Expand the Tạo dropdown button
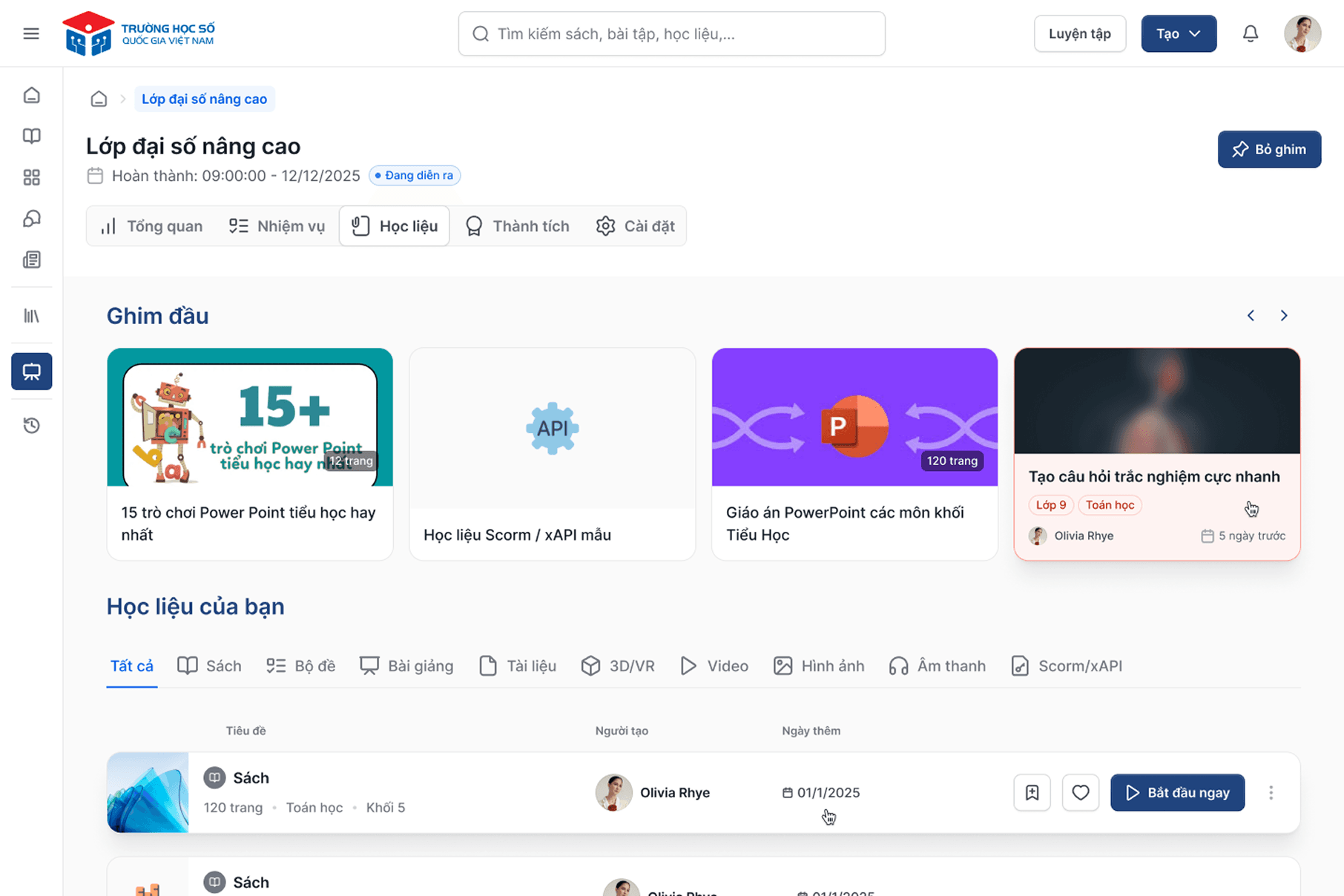The height and width of the screenshot is (896, 1344). 1178,33
